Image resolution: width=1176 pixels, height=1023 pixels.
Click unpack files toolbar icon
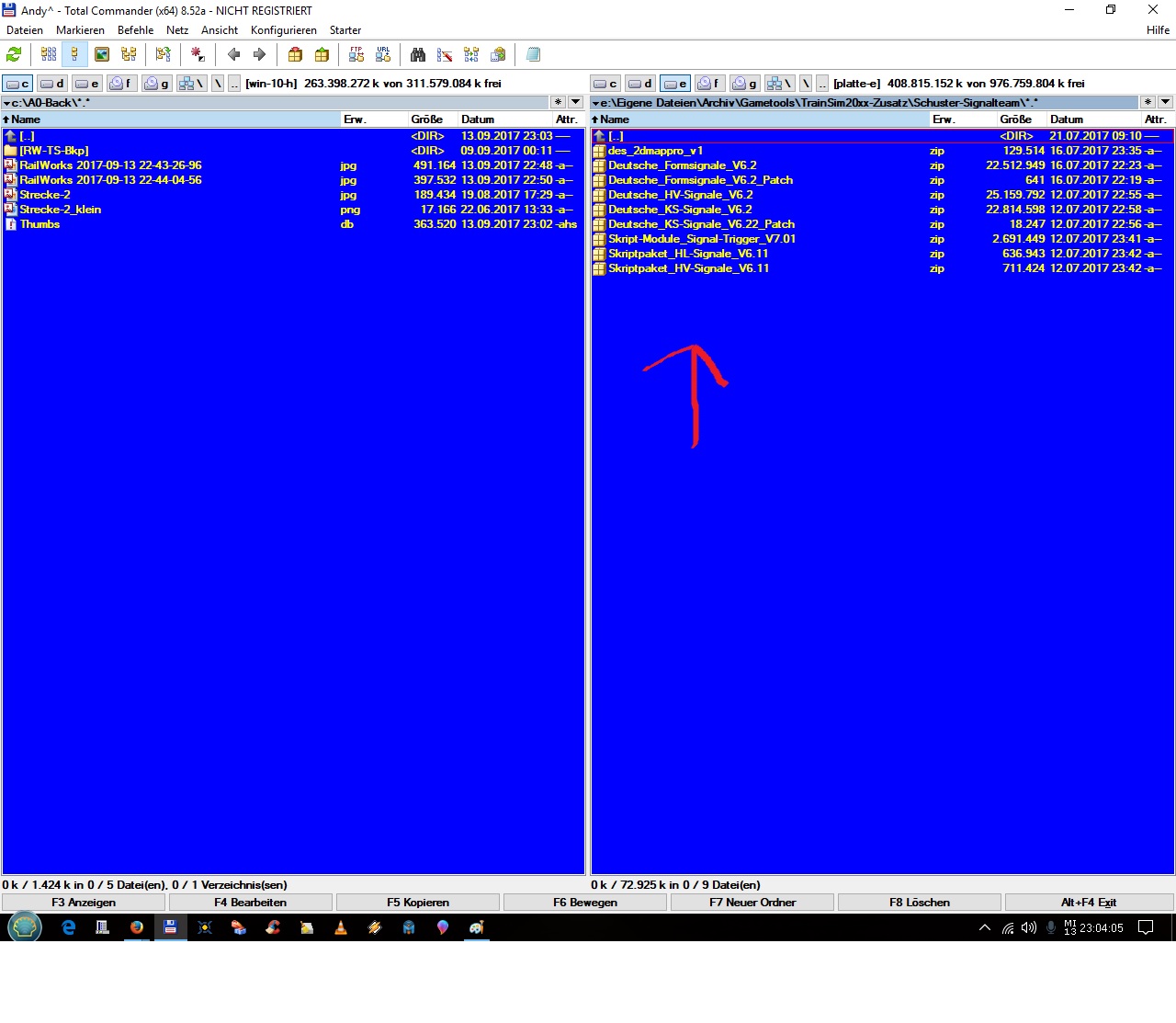coord(322,55)
